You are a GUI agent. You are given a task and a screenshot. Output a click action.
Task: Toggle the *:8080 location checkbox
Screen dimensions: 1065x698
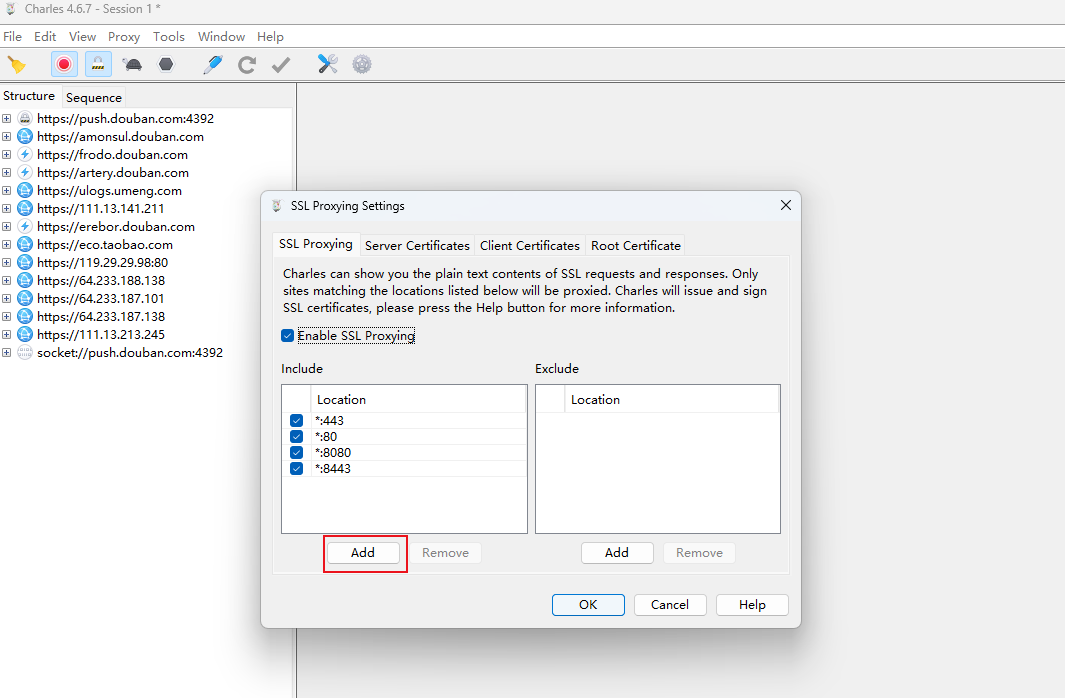coord(296,452)
